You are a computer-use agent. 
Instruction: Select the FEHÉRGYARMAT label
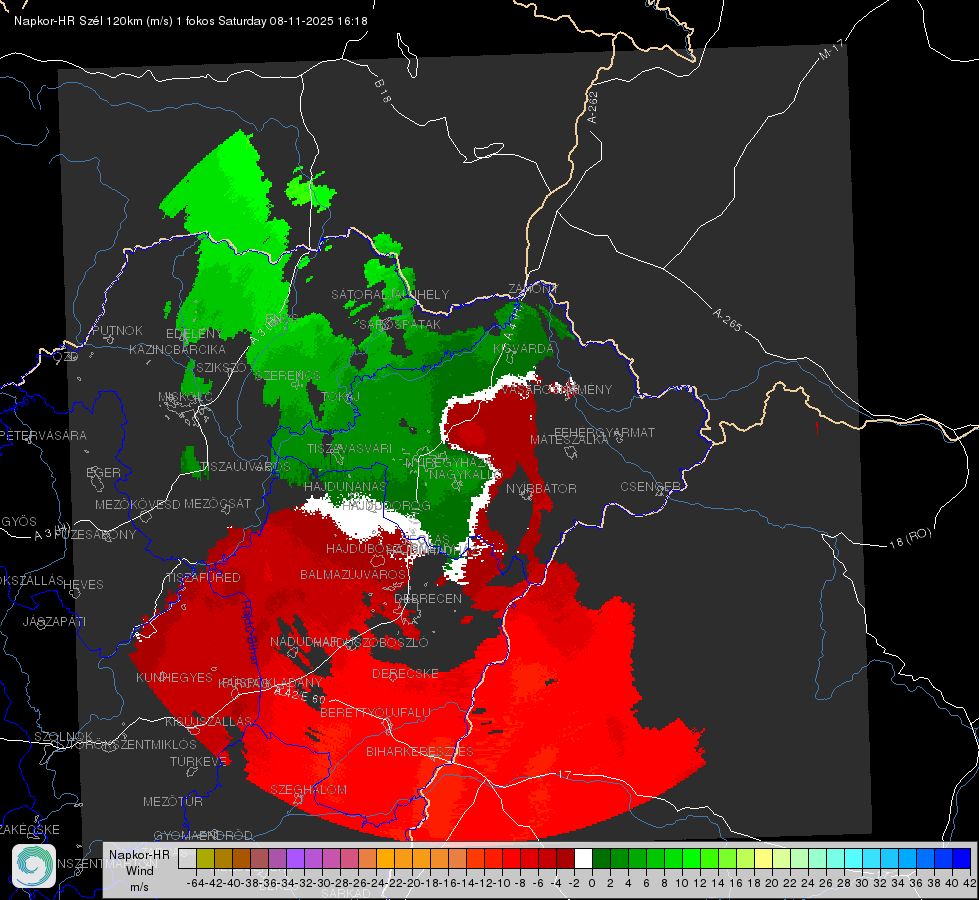tap(604, 432)
